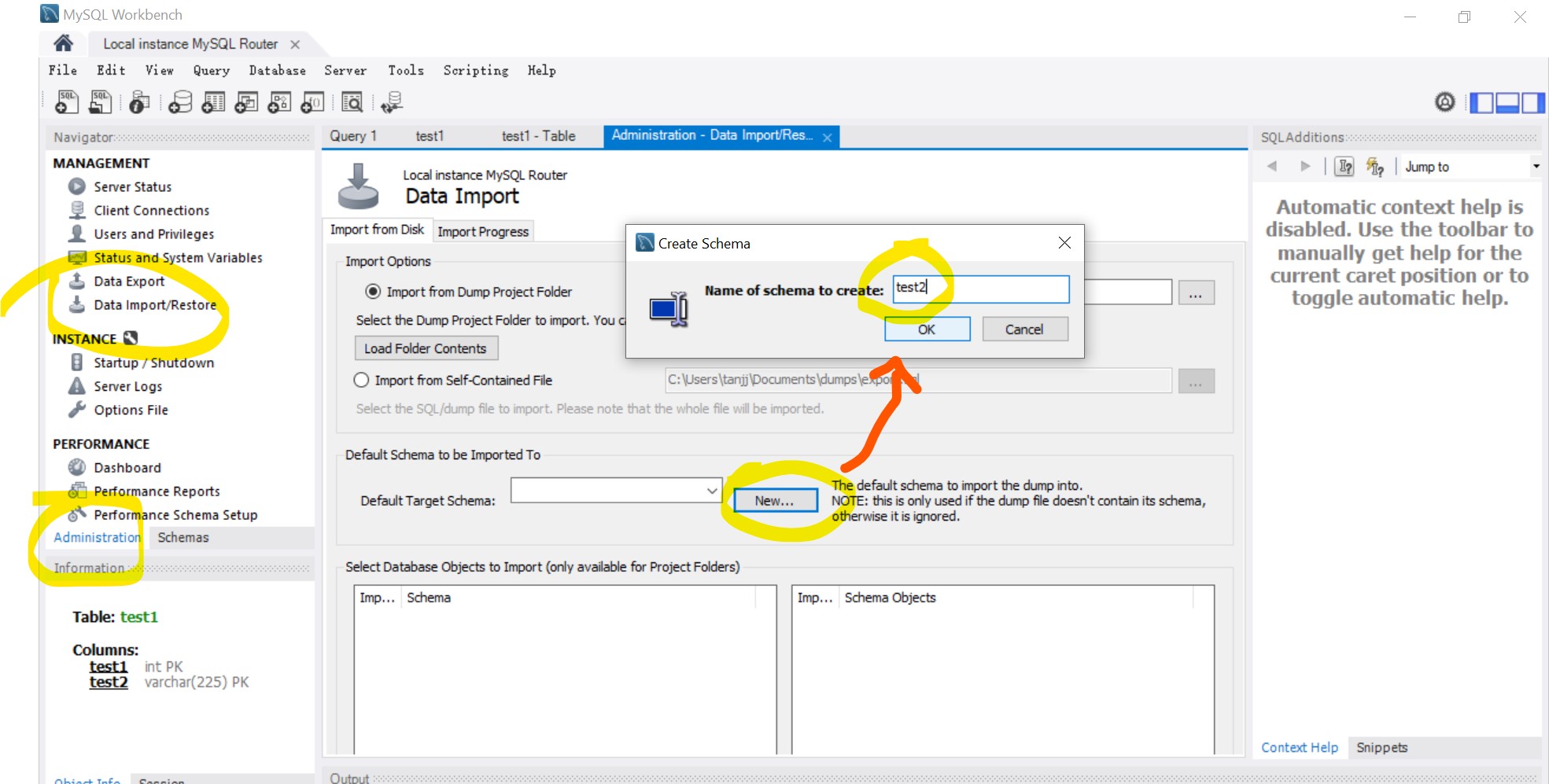1549x784 pixels.
Task: Open the Scripting menu
Action: coord(475,70)
